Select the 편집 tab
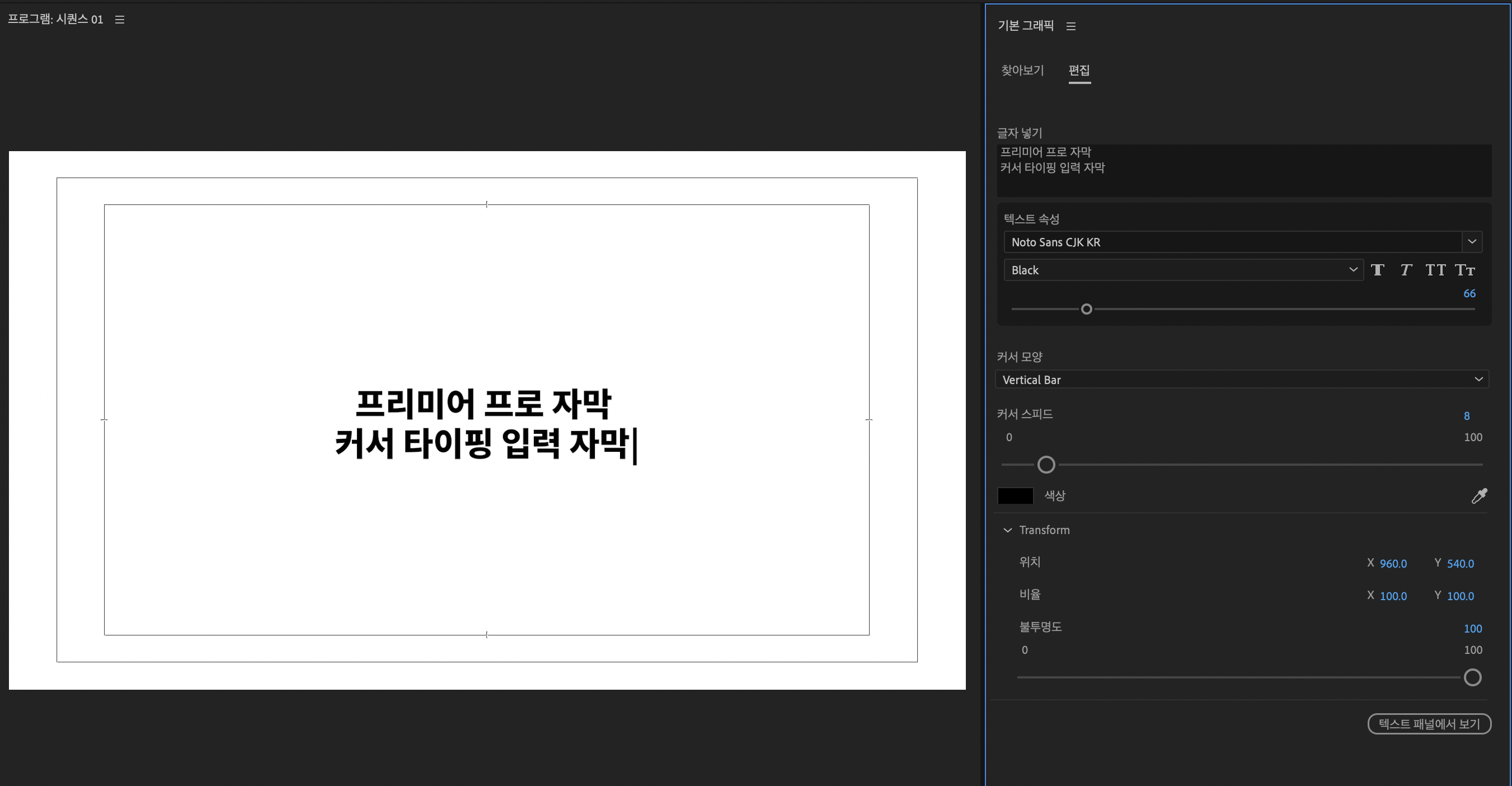 point(1079,71)
